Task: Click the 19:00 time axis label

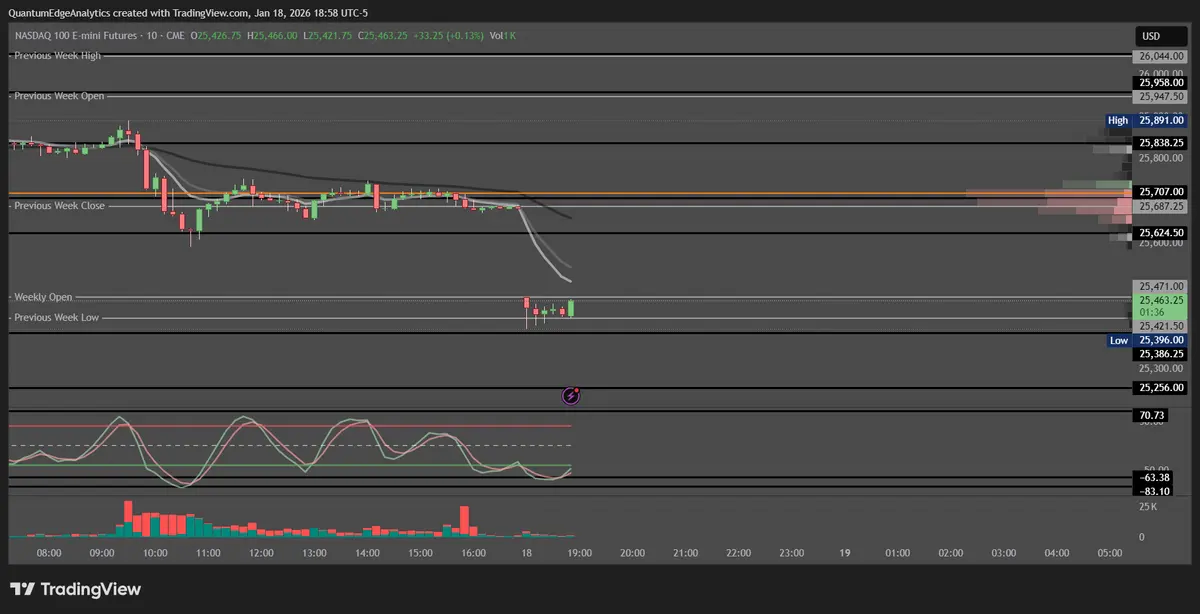Action: click(x=579, y=552)
